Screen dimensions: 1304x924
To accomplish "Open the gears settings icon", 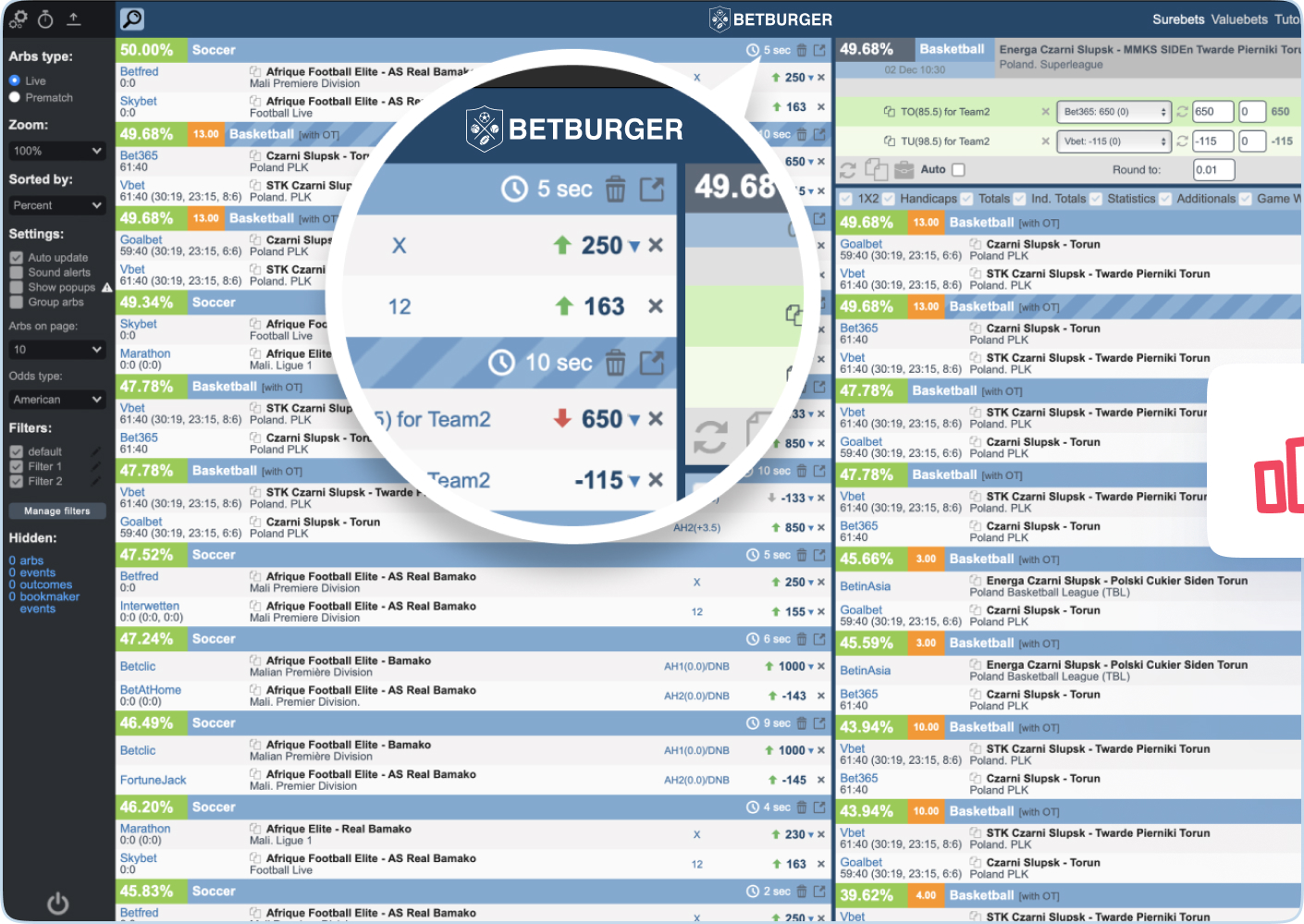I will coord(18,18).
